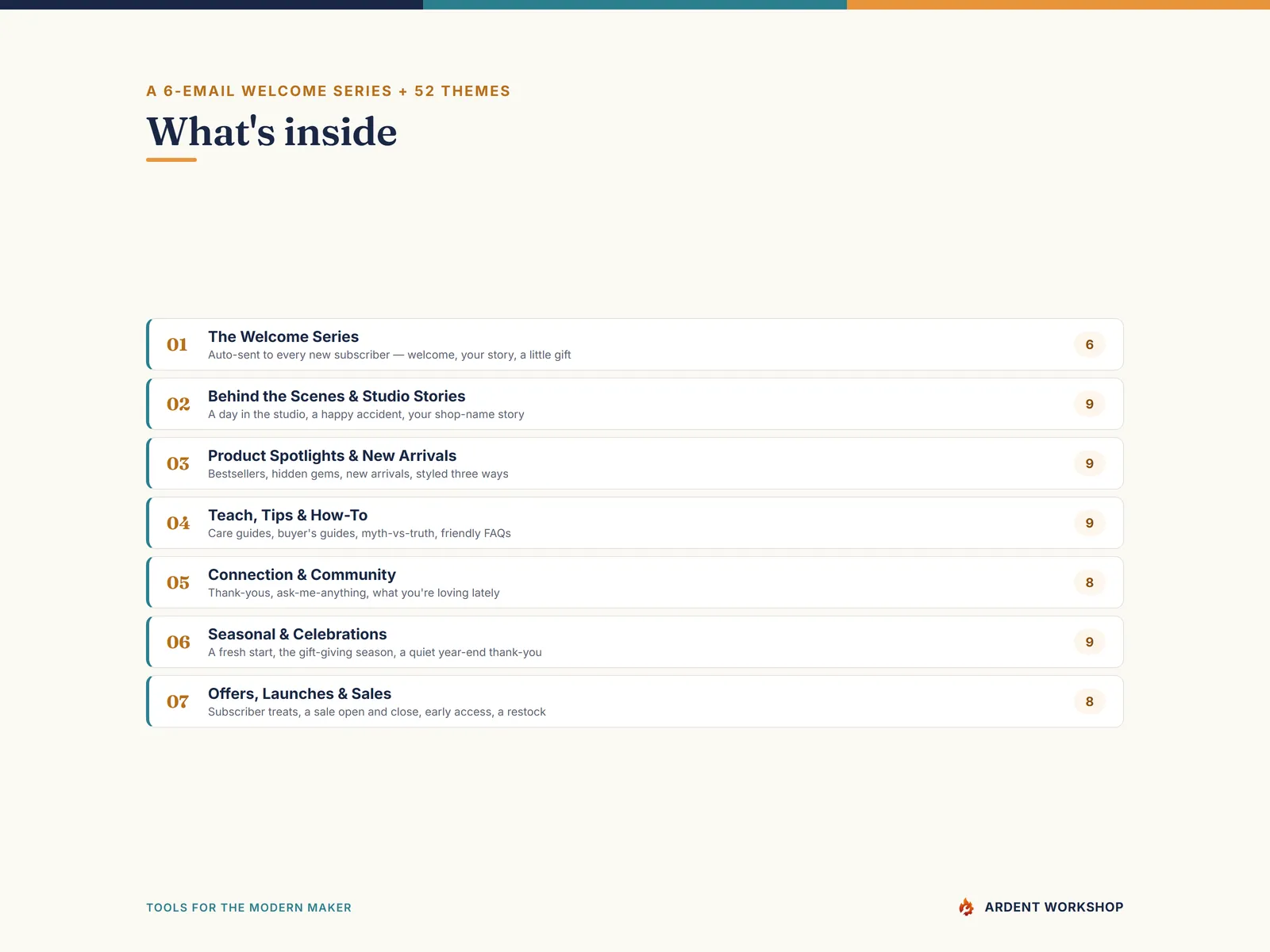Click the count badge 6 for Welcome Series
Screen dimensions: 1270x952
point(1089,344)
